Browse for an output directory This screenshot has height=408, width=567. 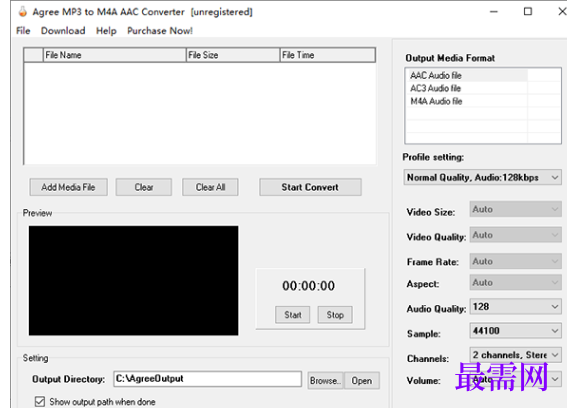[x=325, y=381]
